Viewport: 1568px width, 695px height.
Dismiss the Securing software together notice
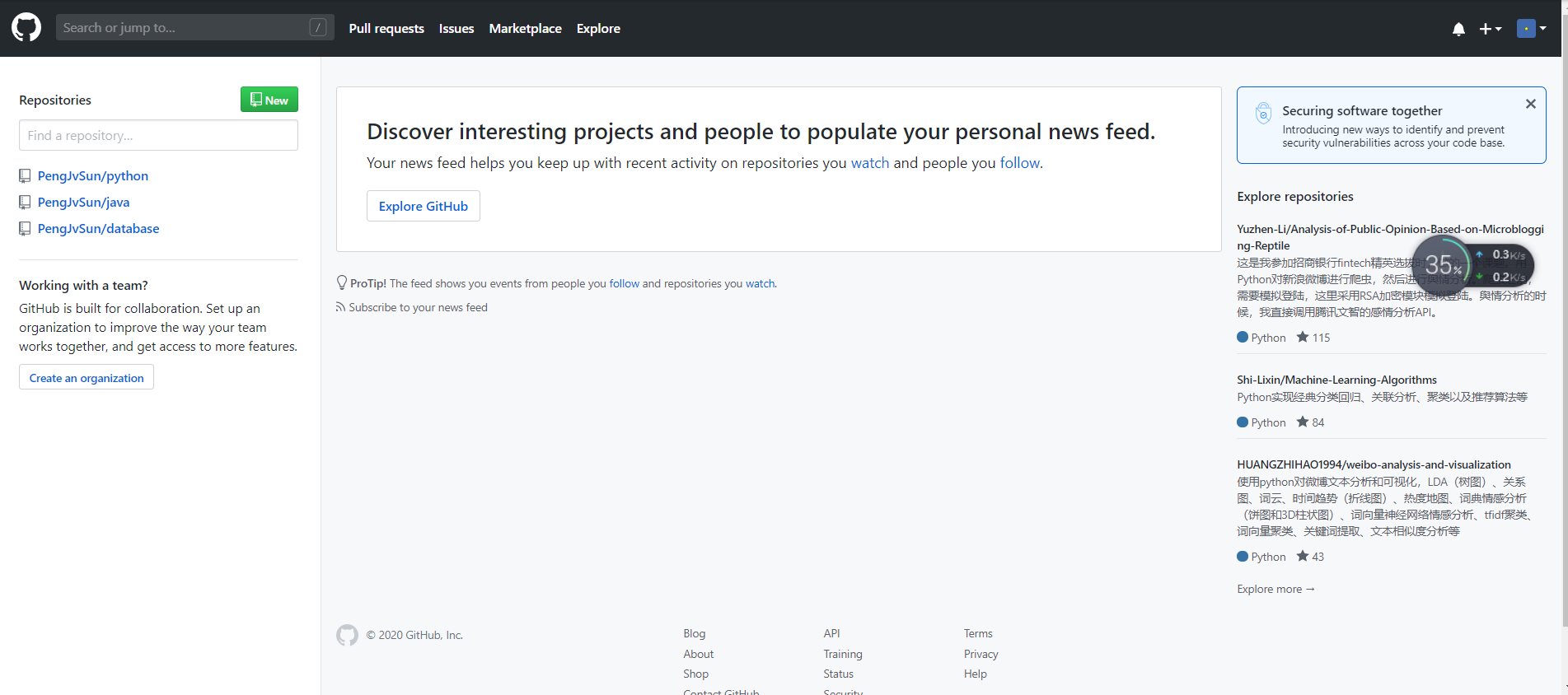tap(1530, 104)
